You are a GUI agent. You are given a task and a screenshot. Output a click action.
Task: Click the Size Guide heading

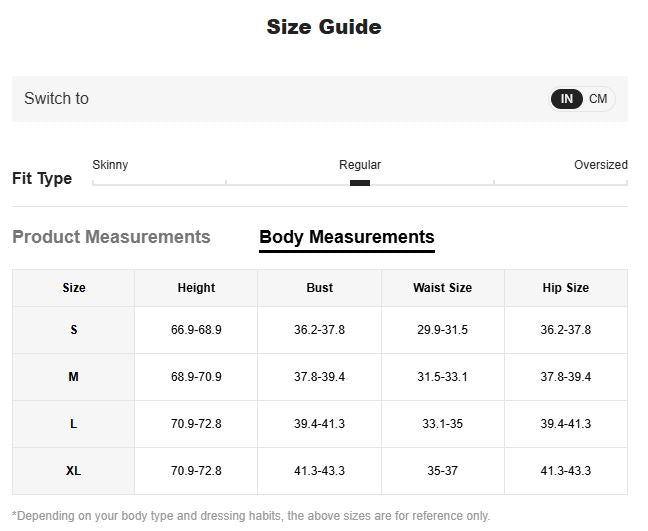[x=323, y=27]
